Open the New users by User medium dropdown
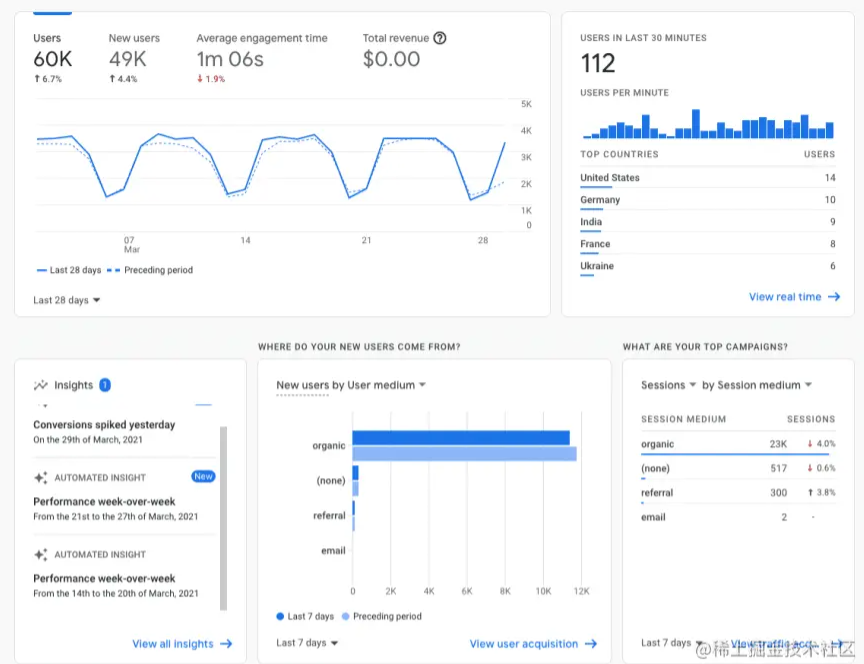Screen dimensions: 864x664 [351, 385]
